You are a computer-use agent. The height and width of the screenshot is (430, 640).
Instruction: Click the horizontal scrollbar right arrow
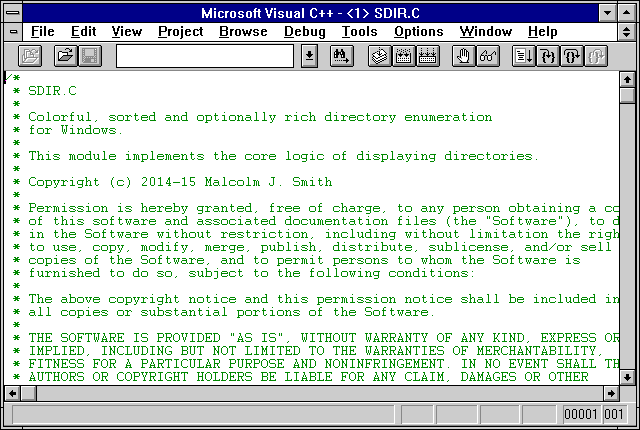coord(611,394)
